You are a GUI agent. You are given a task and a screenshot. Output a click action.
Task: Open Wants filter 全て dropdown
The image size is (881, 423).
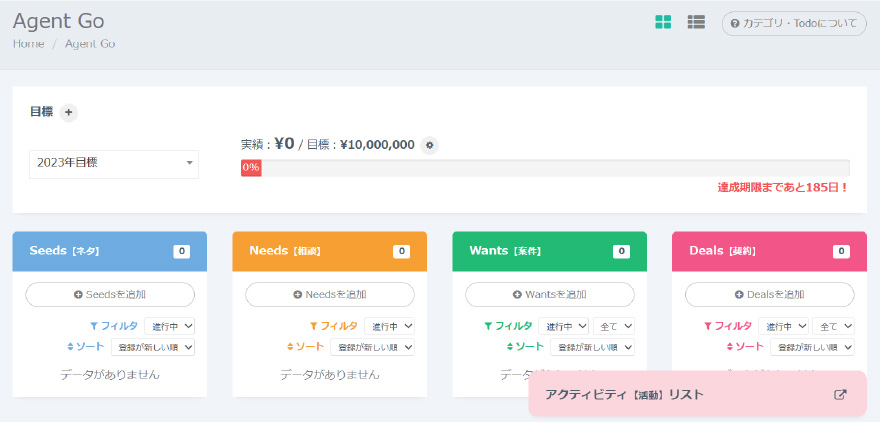(x=613, y=326)
